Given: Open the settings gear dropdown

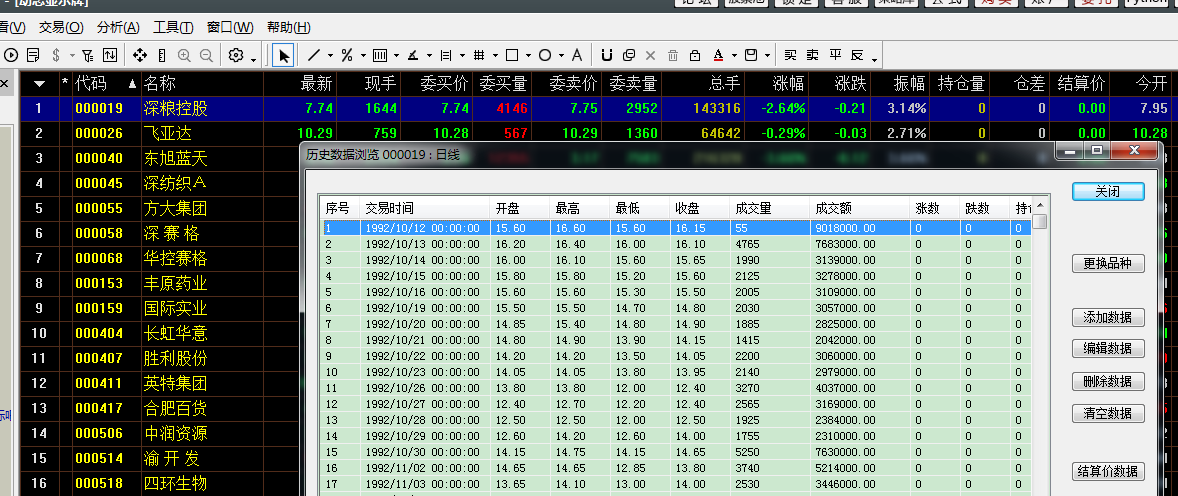Looking at the screenshot, I should click(x=242, y=56).
